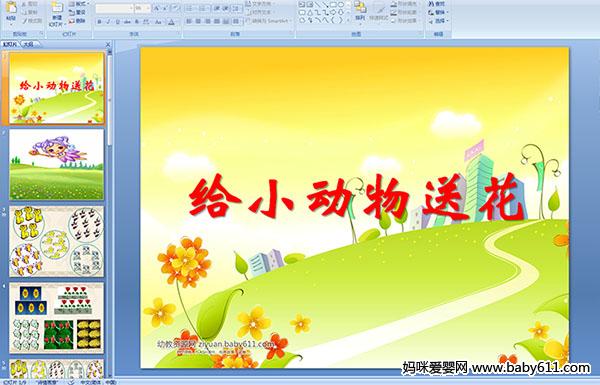Select the purple-haired fairy slide thumbnail
600x385 pixels.
(56, 164)
